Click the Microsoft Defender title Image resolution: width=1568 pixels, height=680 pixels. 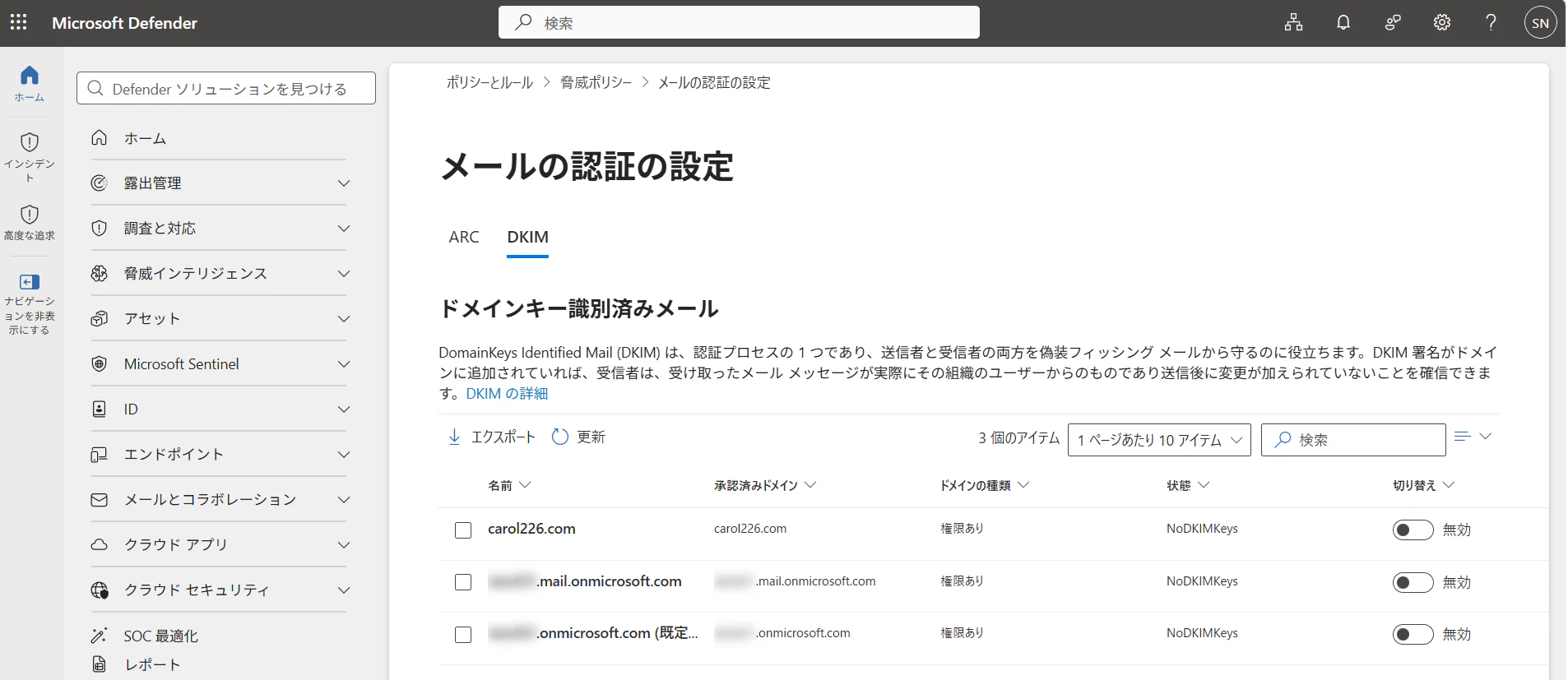[x=125, y=23]
